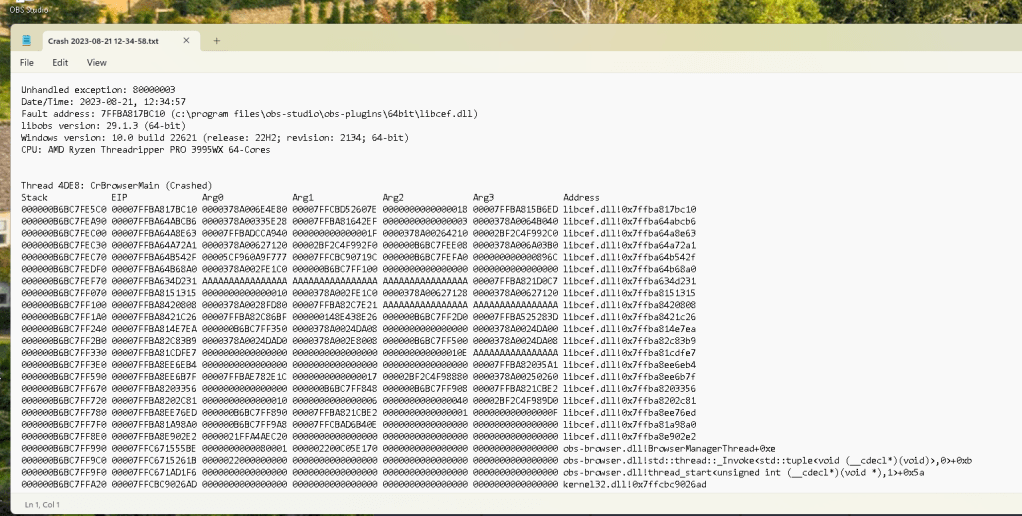Click the 'libcef.dll!0x7ffba81cdfe7' address entry
This screenshot has height=516, width=1022.
click(630, 353)
